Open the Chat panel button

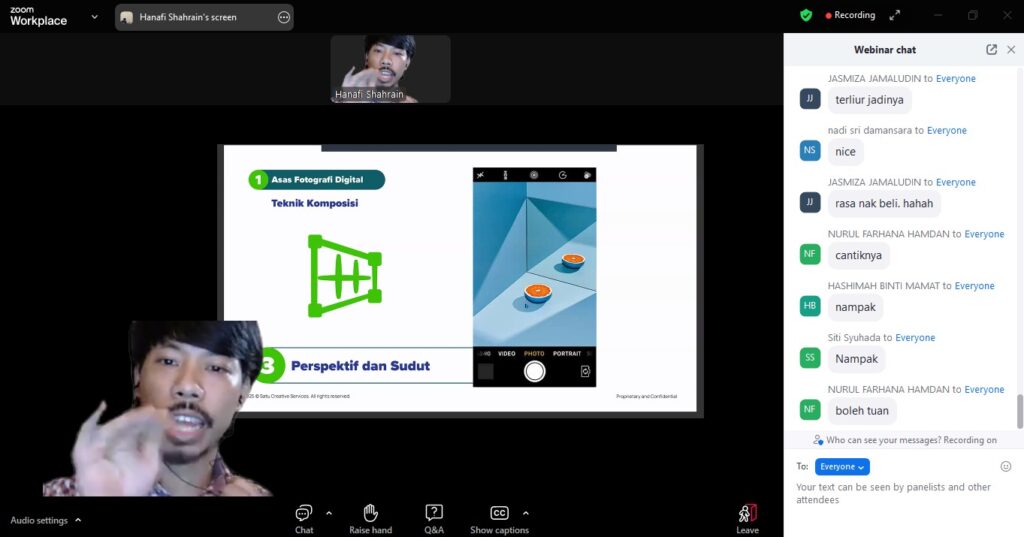304,519
